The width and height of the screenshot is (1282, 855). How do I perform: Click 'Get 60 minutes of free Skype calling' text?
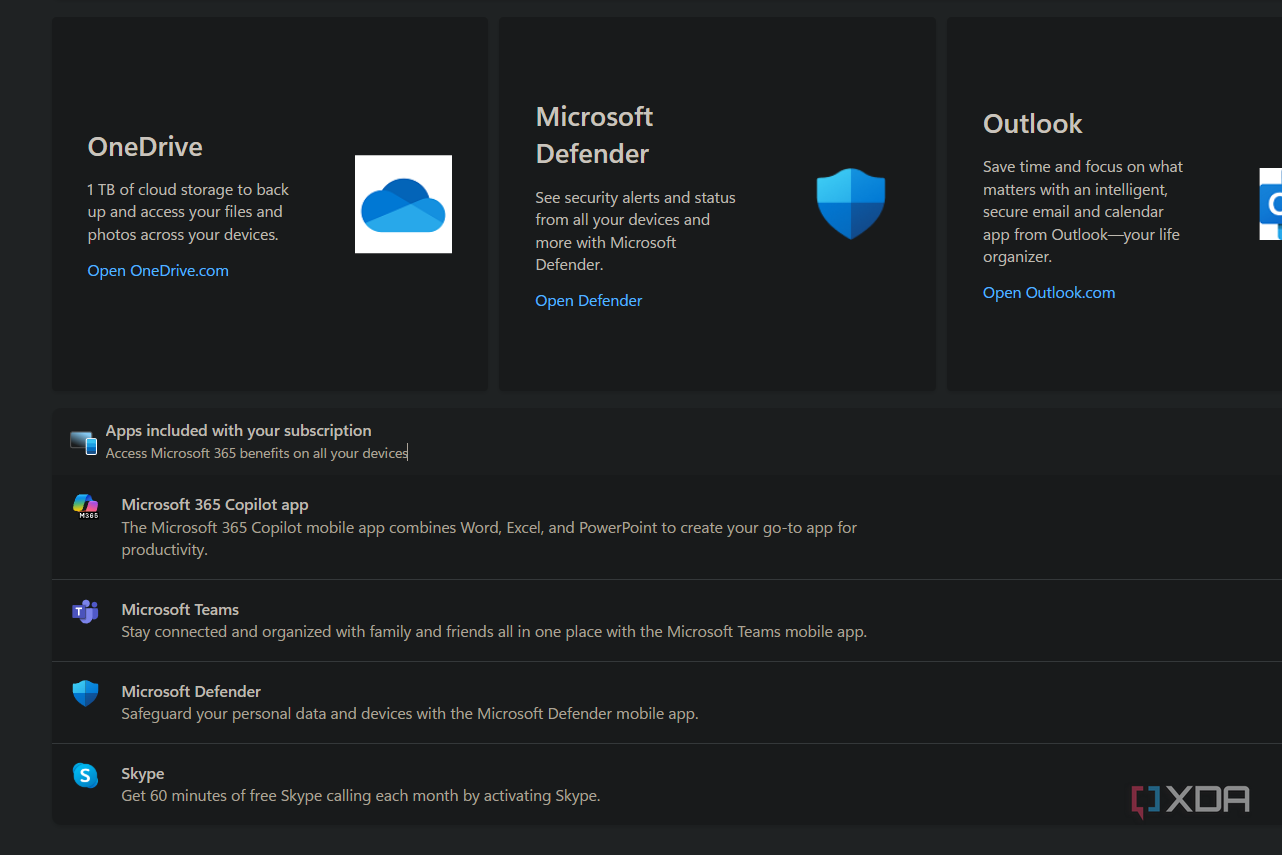[361, 796]
